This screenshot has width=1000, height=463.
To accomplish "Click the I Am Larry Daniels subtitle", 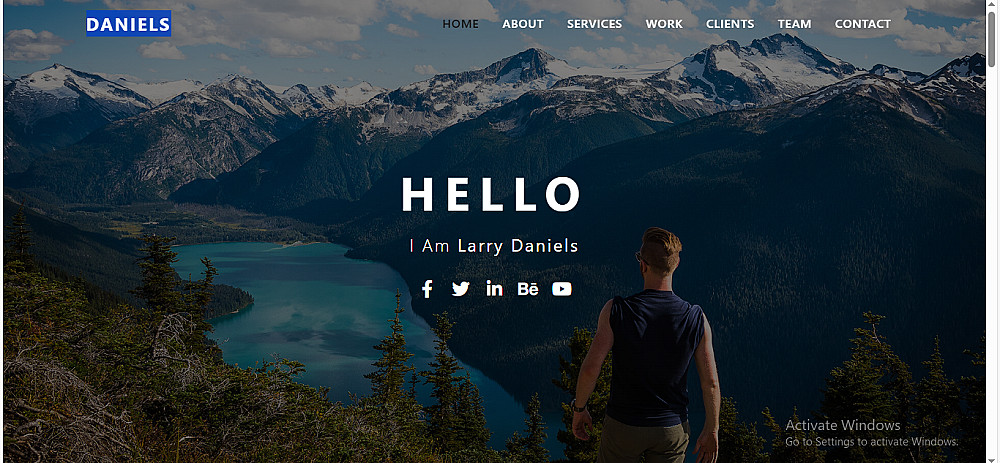I will tap(494, 246).
